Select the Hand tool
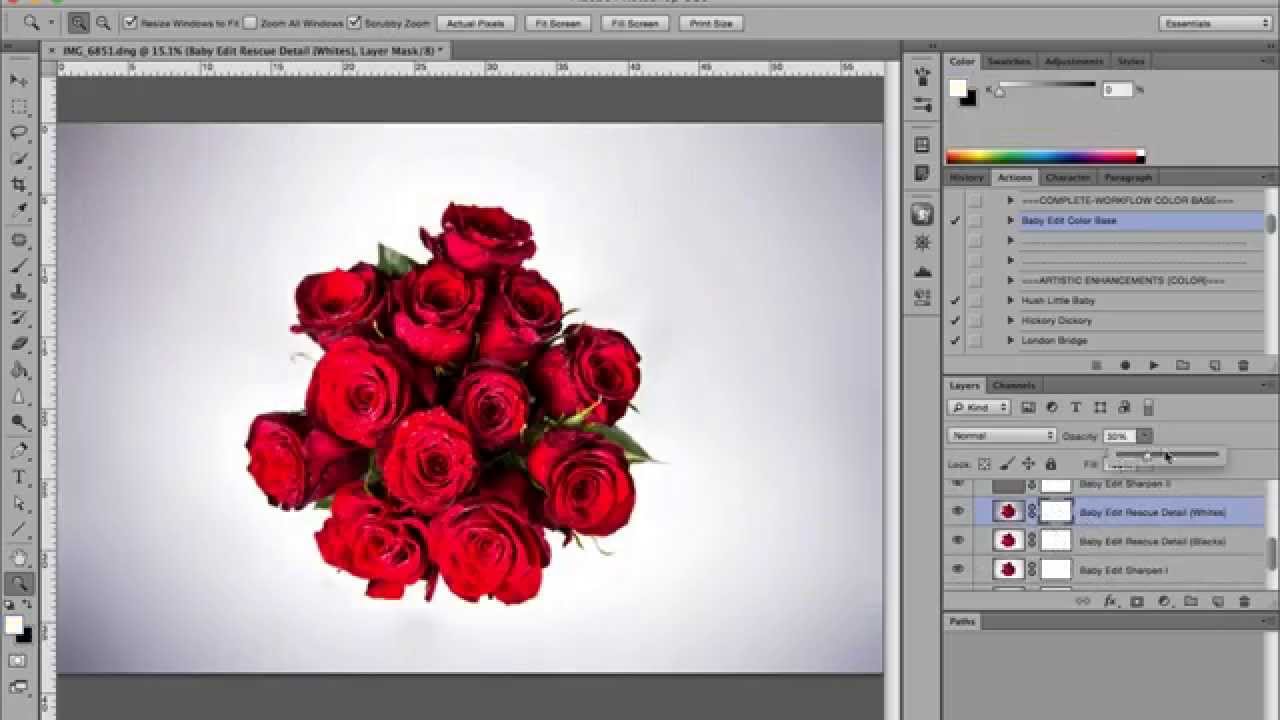The image size is (1280, 720). click(x=19, y=557)
